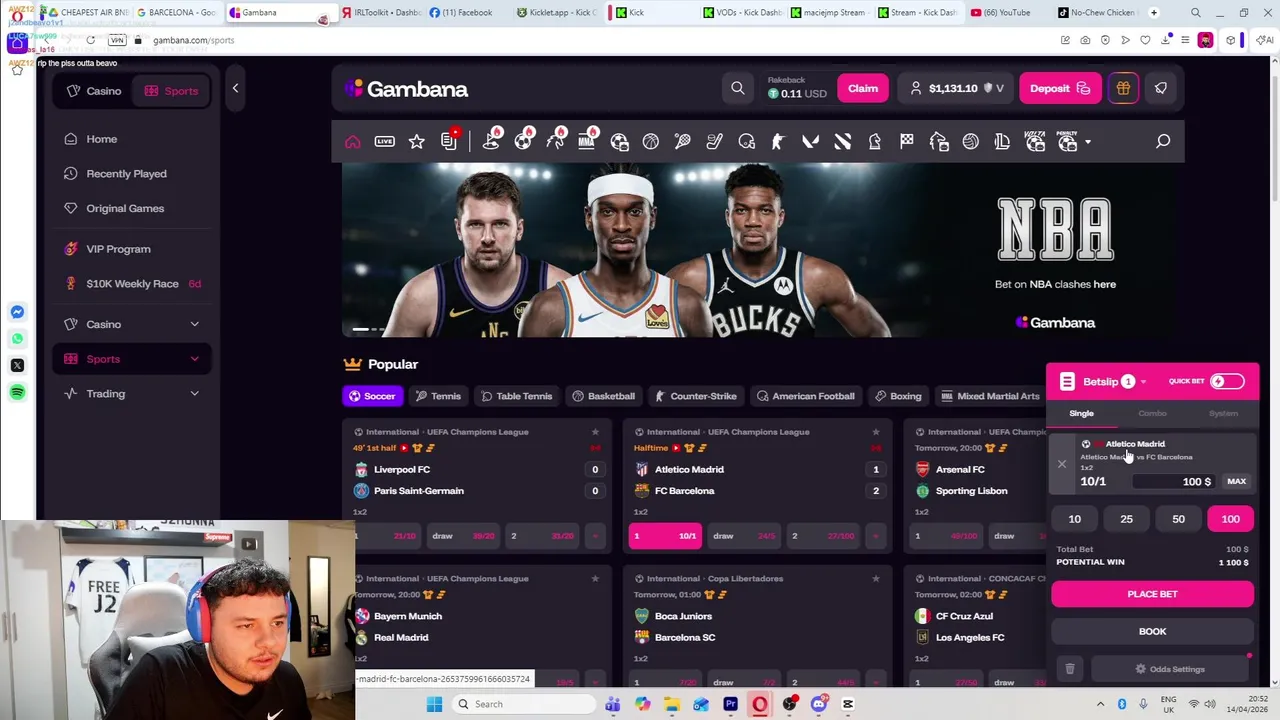The width and height of the screenshot is (1280, 720).
Task: Open the sportsbook home icon
Action: click(x=352, y=142)
